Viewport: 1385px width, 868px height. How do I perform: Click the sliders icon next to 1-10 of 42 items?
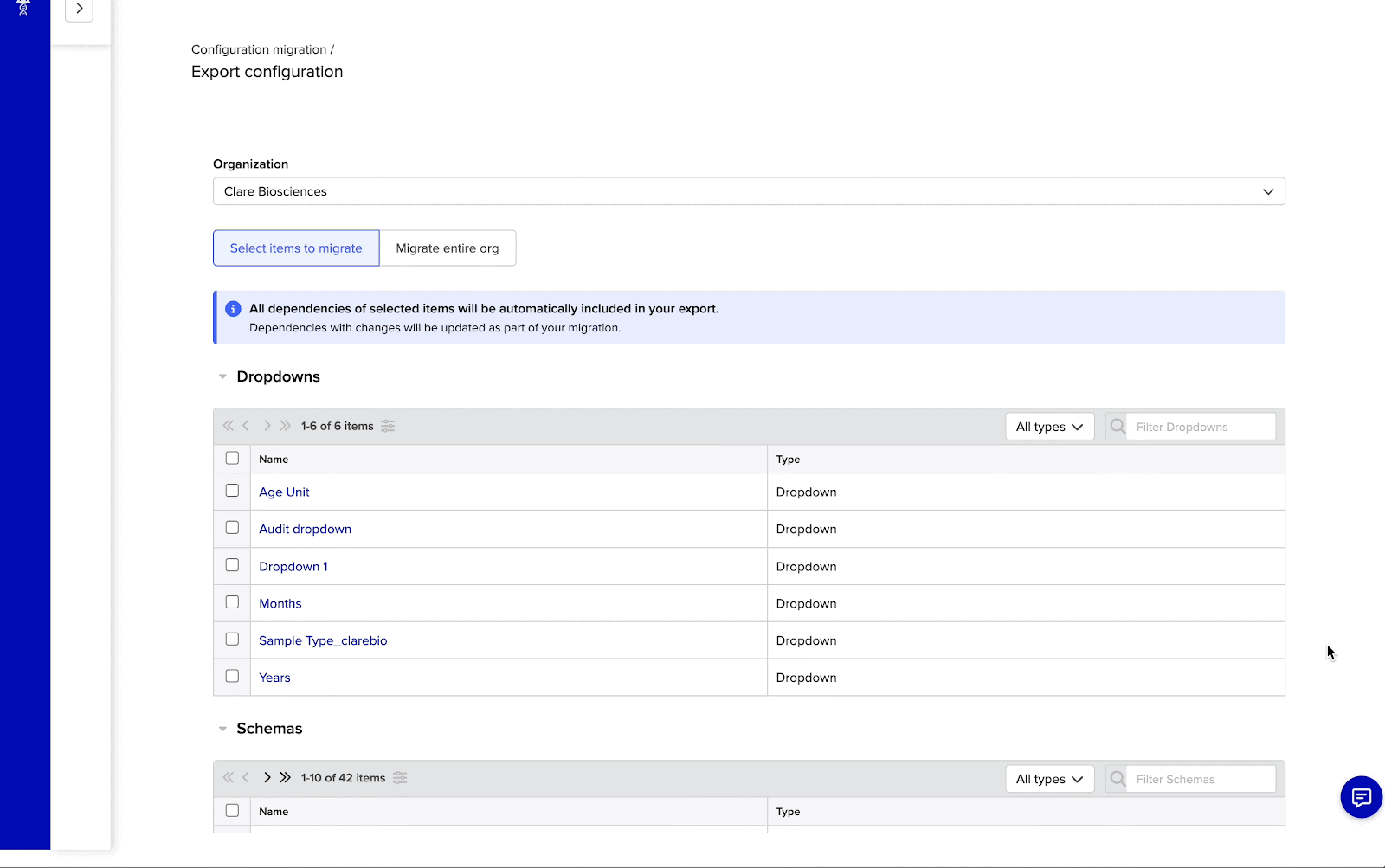click(399, 778)
